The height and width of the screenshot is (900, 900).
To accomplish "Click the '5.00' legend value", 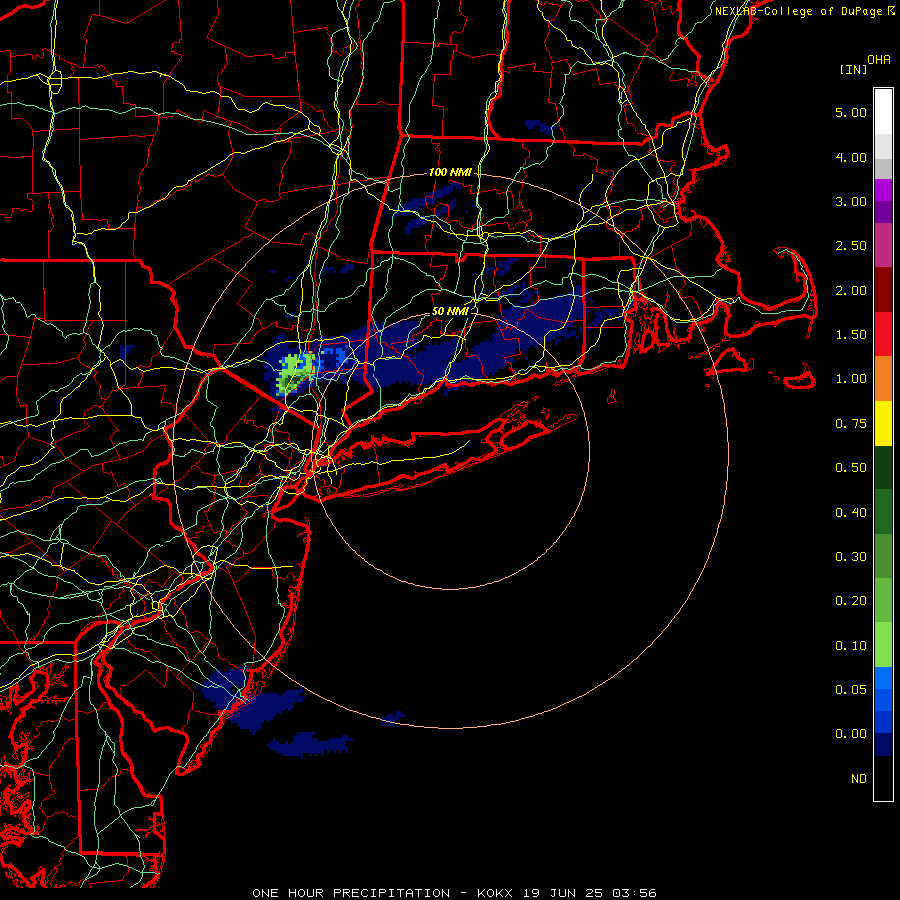I will point(851,112).
